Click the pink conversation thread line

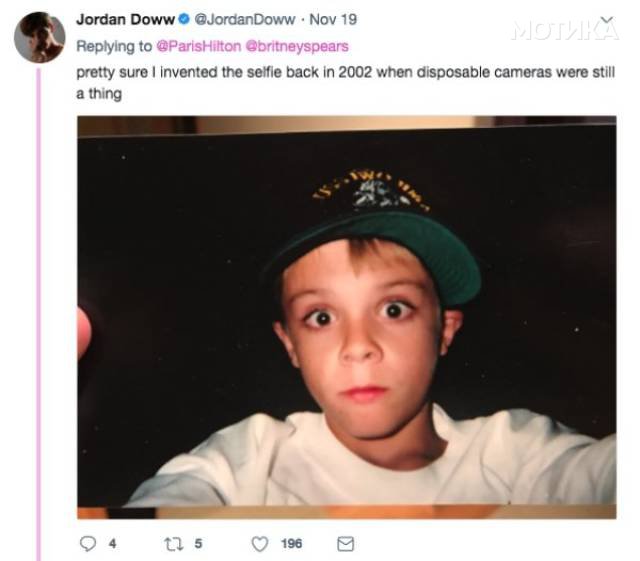pyautogui.click(x=39, y=314)
